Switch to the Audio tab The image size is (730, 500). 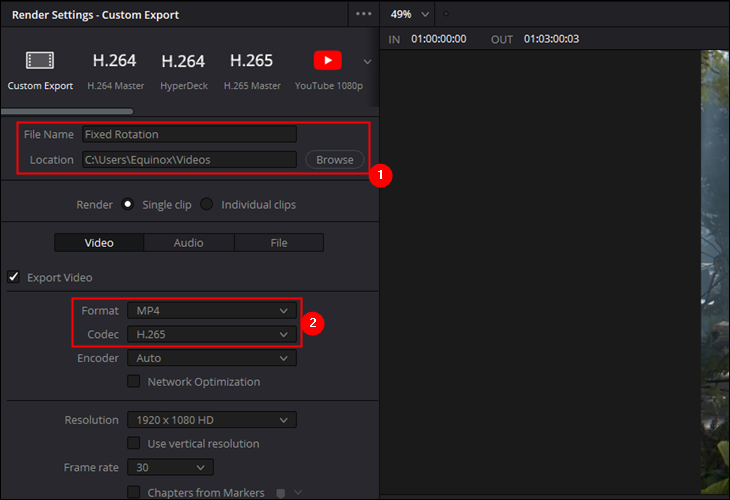click(x=188, y=243)
